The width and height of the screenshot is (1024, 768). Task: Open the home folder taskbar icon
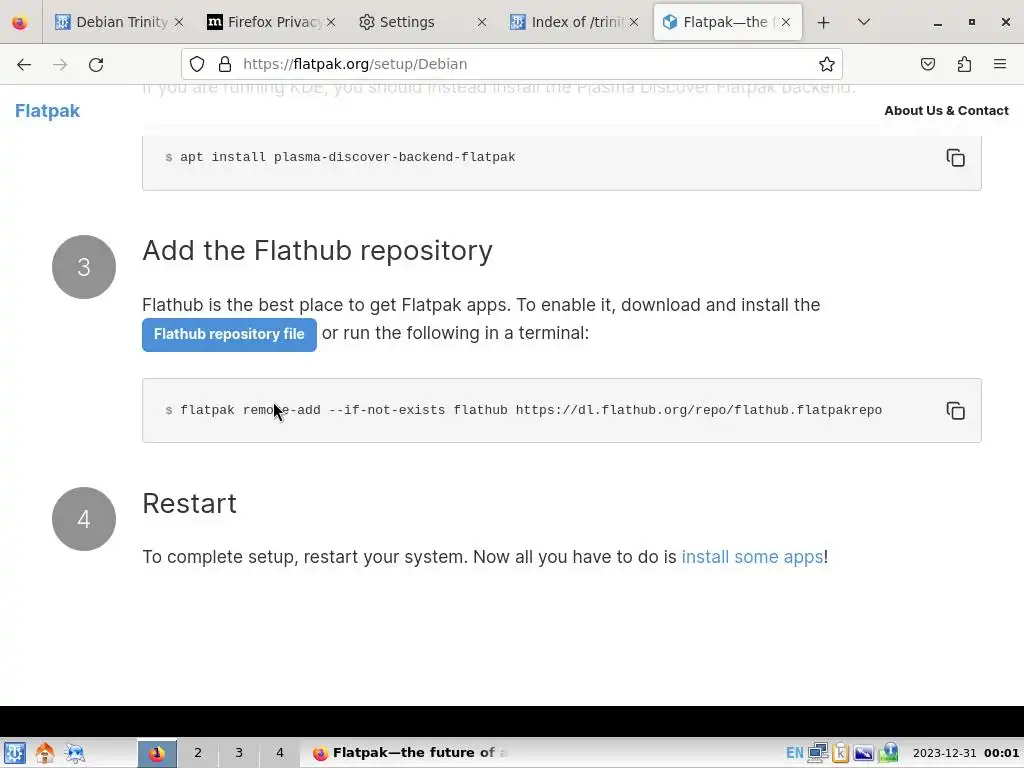pyautogui.click(x=45, y=753)
